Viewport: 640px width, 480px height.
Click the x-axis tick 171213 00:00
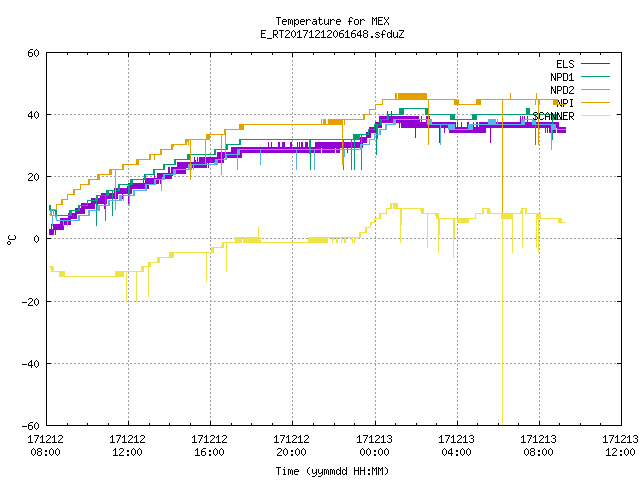374,446
